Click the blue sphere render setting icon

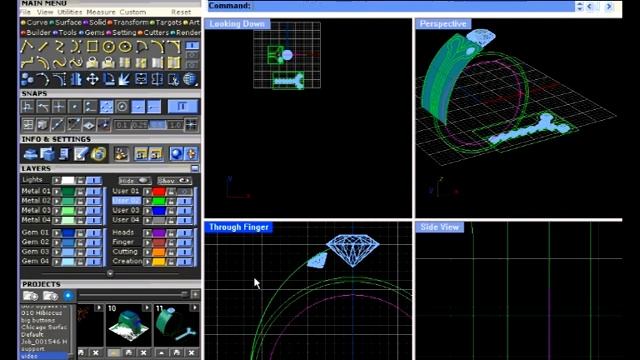[x=176, y=154]
